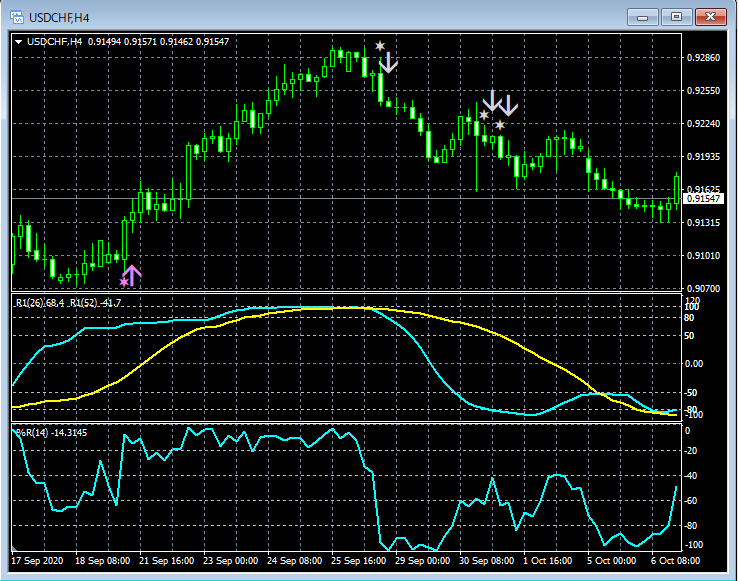Click the 21 Sep 16:00 time label

coord(166,561)
